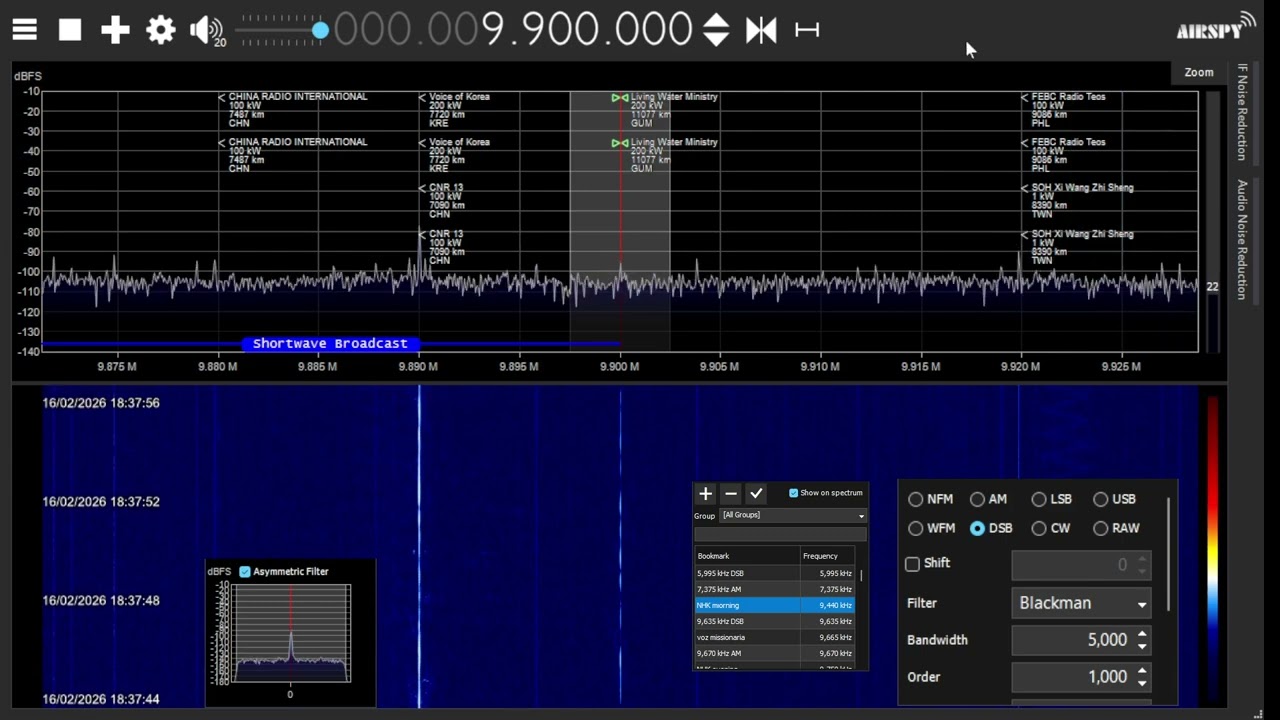Screen dimensions: 1280x720
Task: Open the Audio Noise Reduction side tab
Action: click(x=1243, y=240)
